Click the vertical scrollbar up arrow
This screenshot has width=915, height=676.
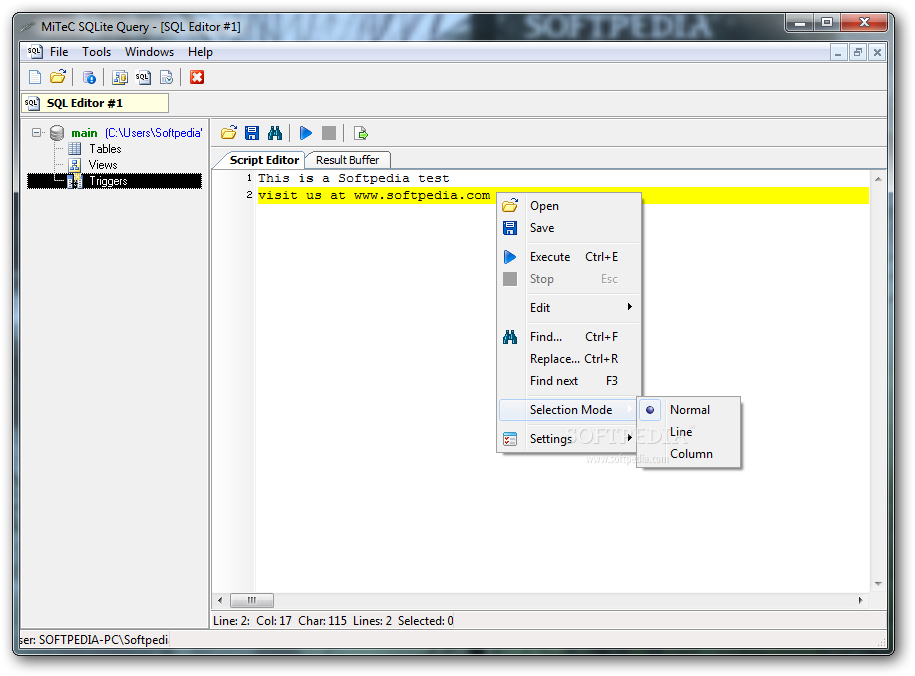[878, 179]
